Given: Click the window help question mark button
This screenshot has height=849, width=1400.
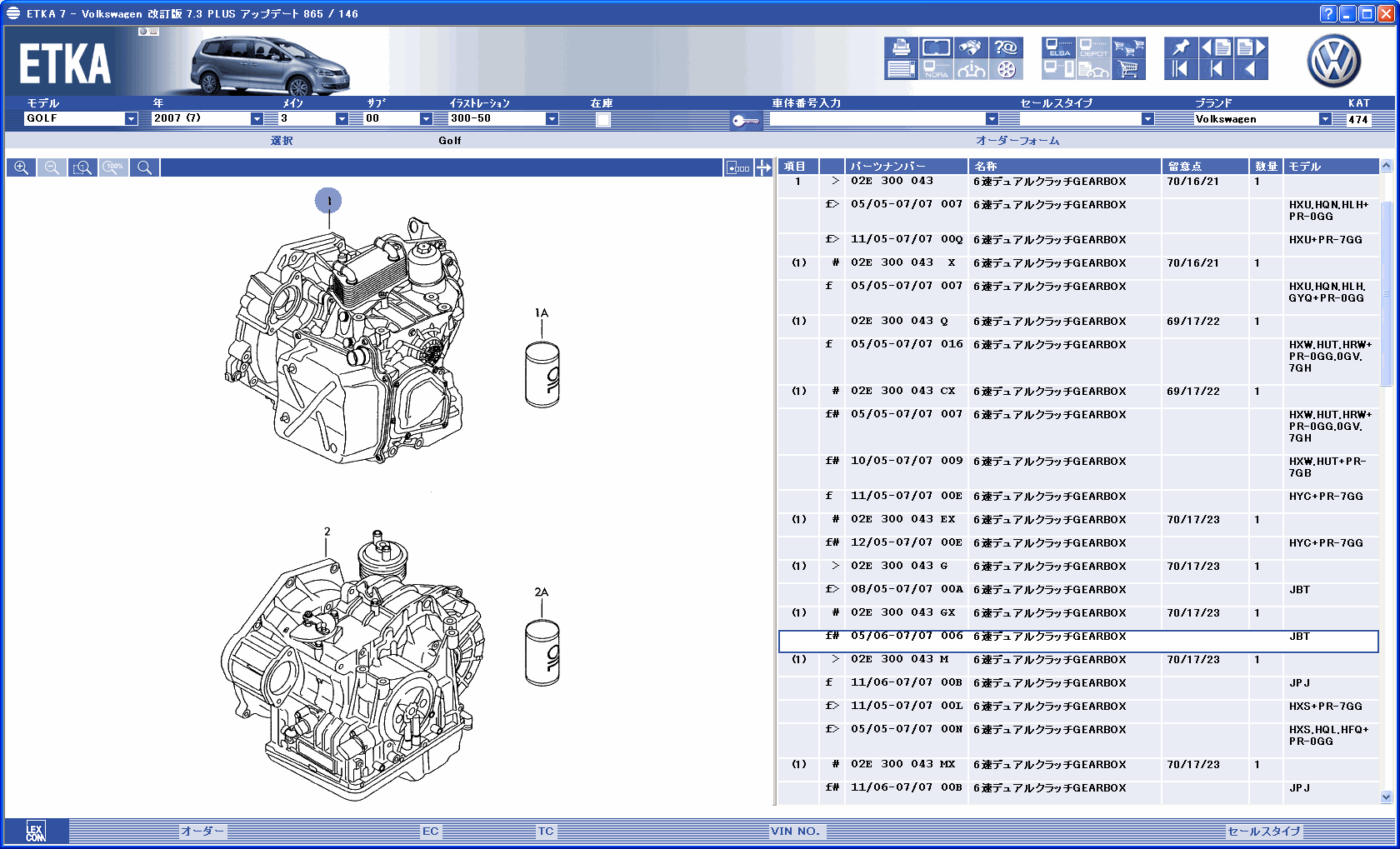Looking at the screenshot, I should click(1328, 13).
